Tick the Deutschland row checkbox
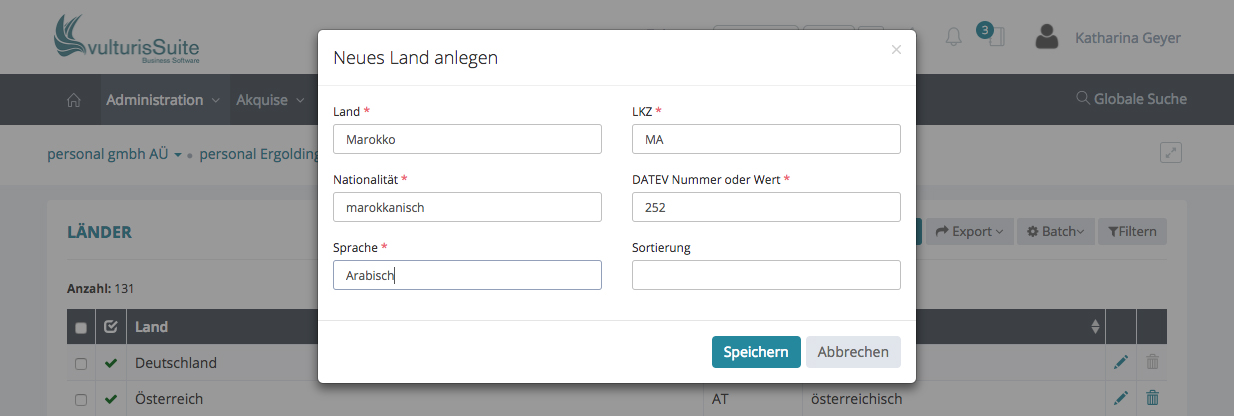The width and height of the screenshot is (1234, 416). [x=81, y=363]
